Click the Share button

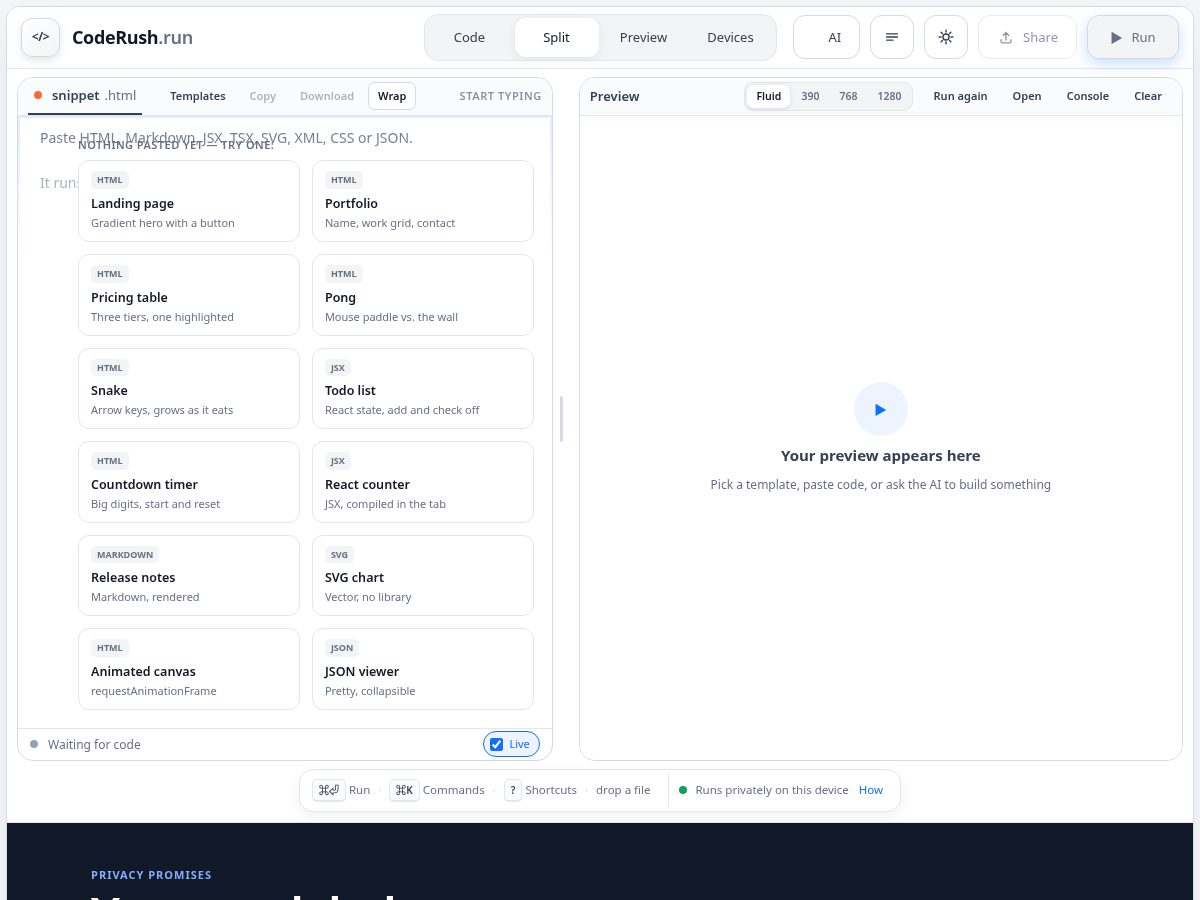click(1028, 37)
